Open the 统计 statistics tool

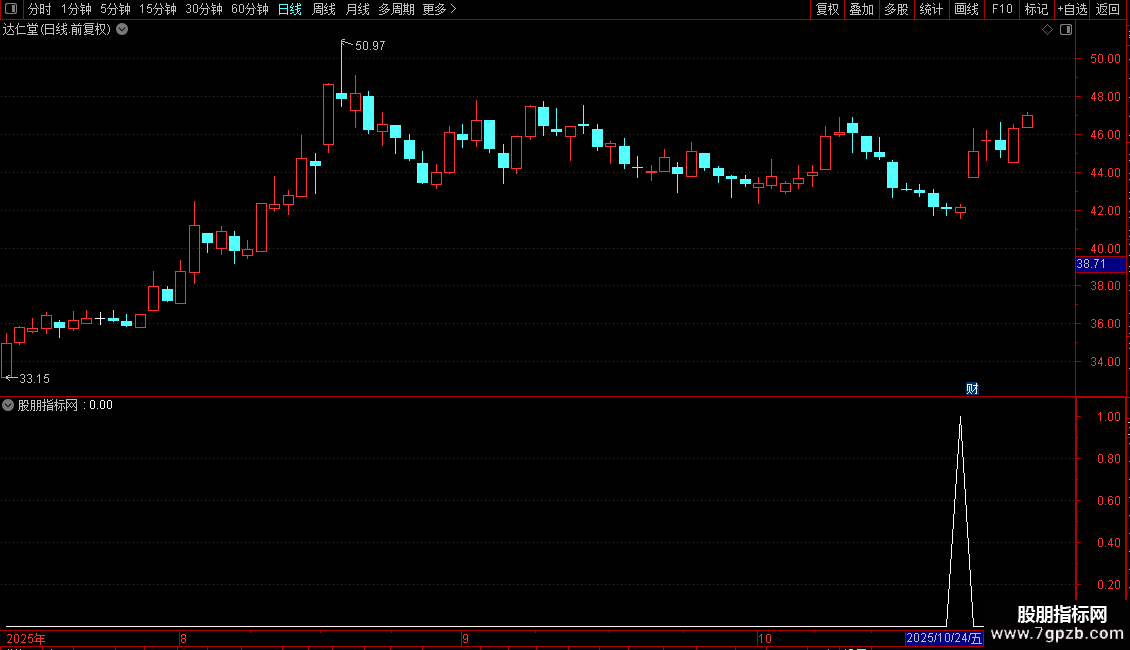tap(930, 9)
